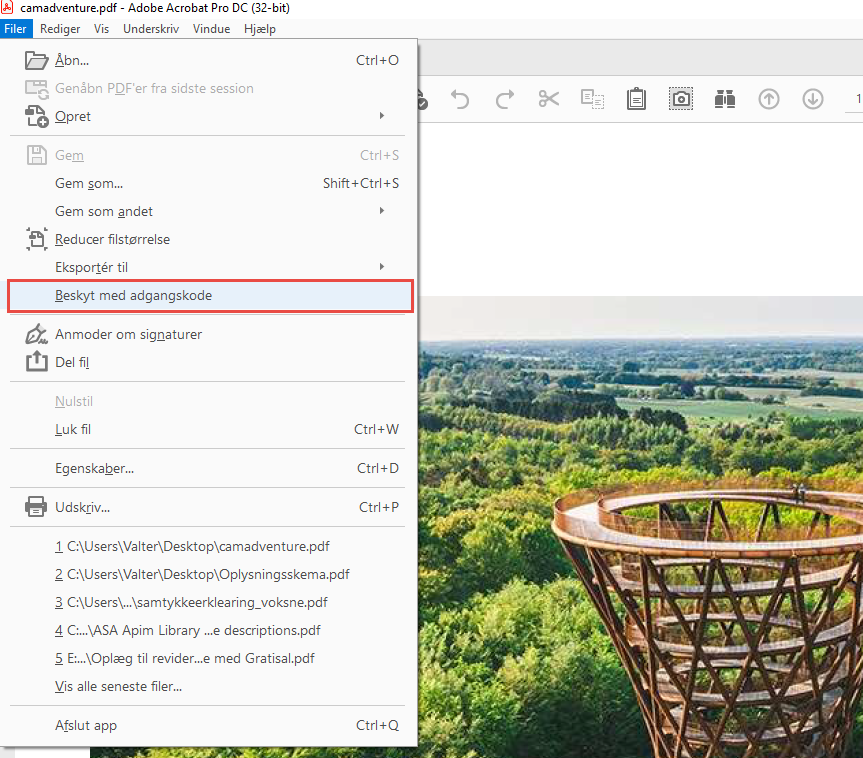The image size is (863, 758).
Task: Click the Next page down-arrow icon
Action: tap(813, 99)
